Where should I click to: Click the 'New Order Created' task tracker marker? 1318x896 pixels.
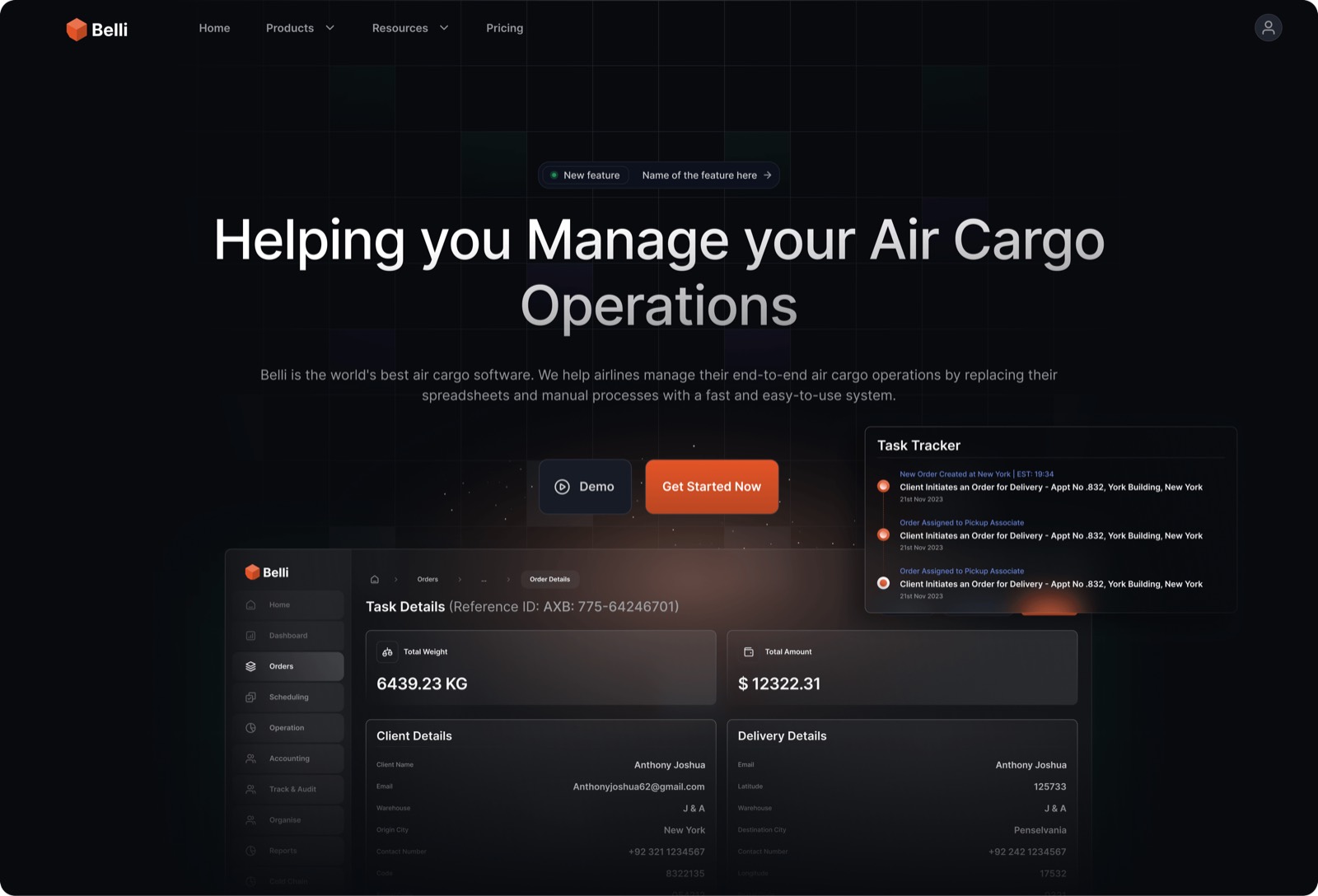pos(883,486)
